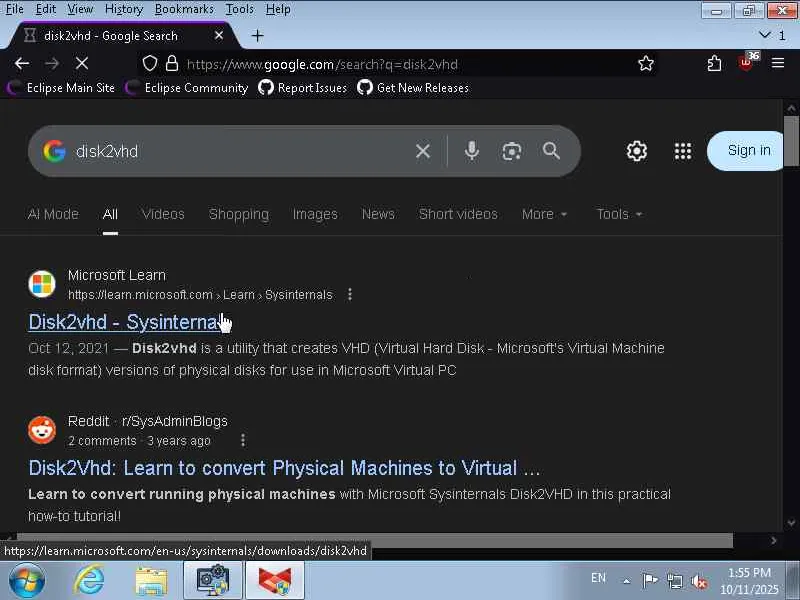Open three-dot menu for Microsoft Learn result
The image size is (800, 600).
tap(349, 294)
